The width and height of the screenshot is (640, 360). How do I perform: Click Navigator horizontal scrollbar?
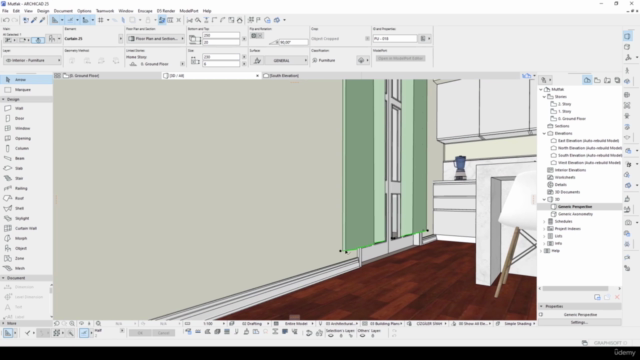(x=575, y=289)
